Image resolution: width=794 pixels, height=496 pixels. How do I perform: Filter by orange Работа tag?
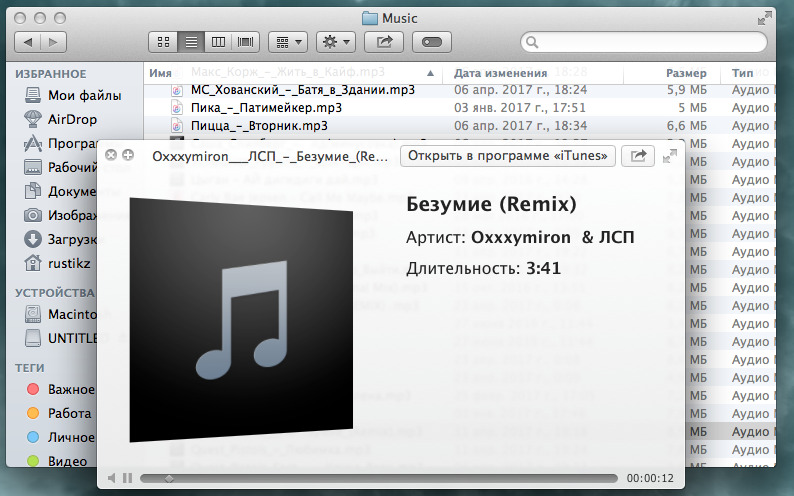pos(59,413)
